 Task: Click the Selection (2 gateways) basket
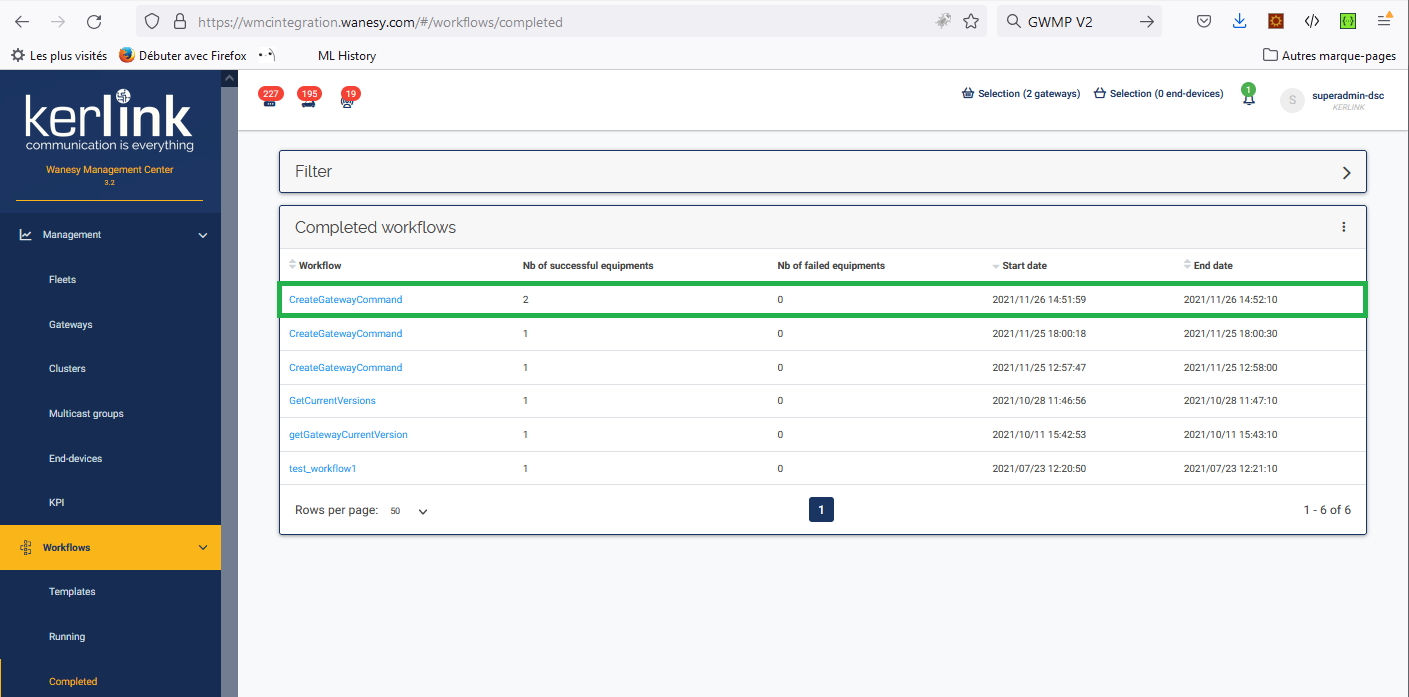click(x=1020, y=94)
